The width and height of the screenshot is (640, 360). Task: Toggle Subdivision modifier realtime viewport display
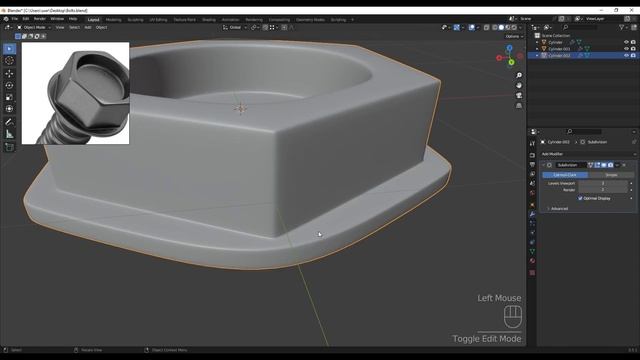pyautogui.click(x=604, y=165)
